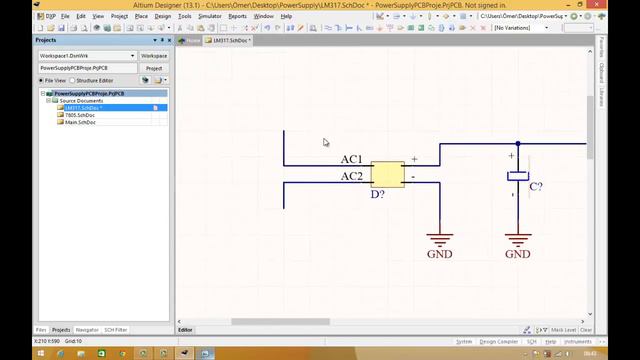This screenshot has height=360, width=640.
Task: Select the Main.SchDoc file in the tree
Action: (x=80, y=122)
